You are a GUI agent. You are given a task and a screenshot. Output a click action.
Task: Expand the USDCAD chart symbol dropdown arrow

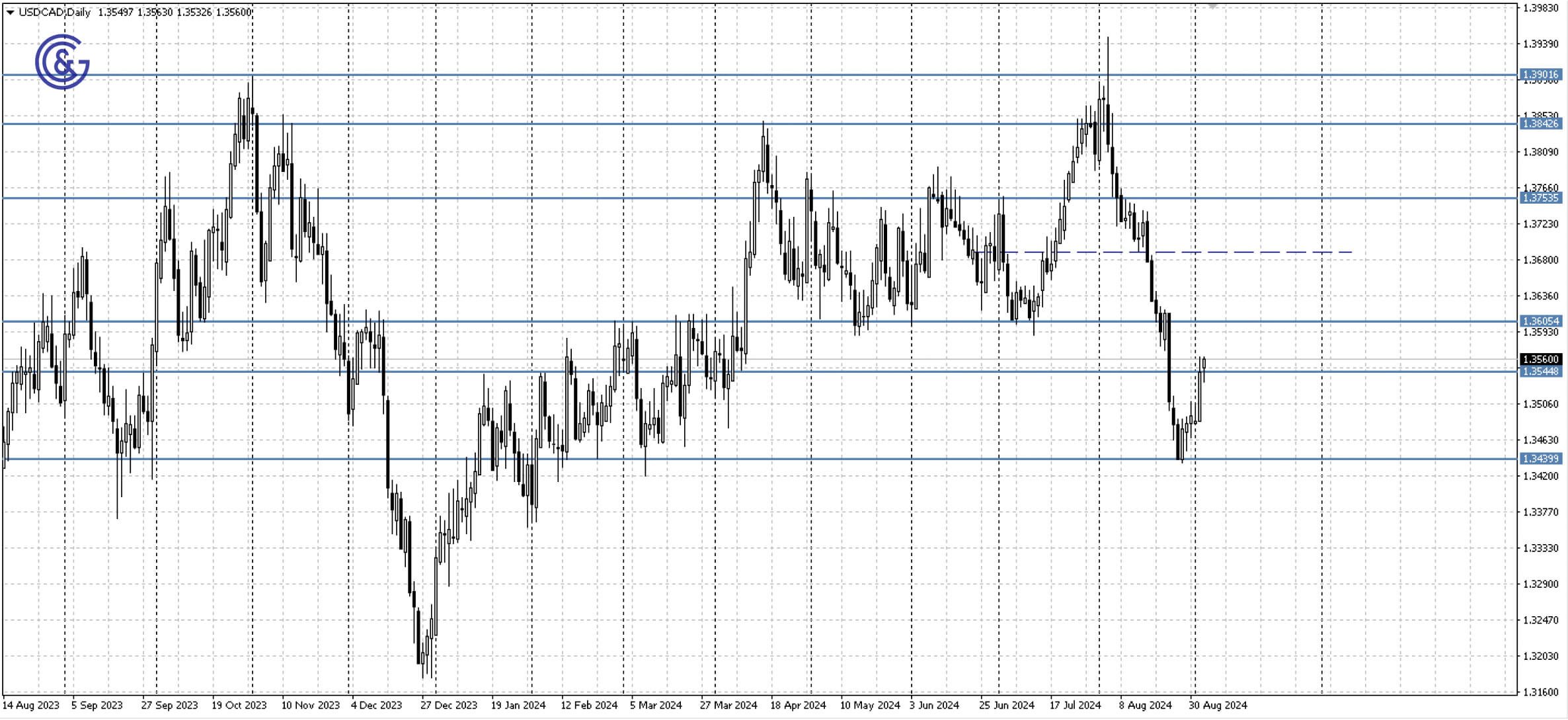click(x=10, y=11)
